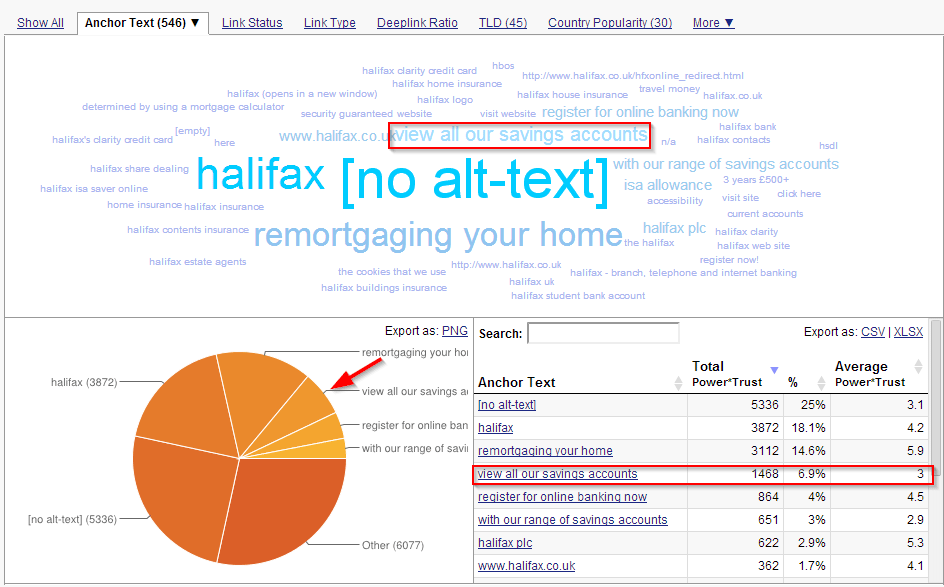Open the Link Type tab

point(329,23)
